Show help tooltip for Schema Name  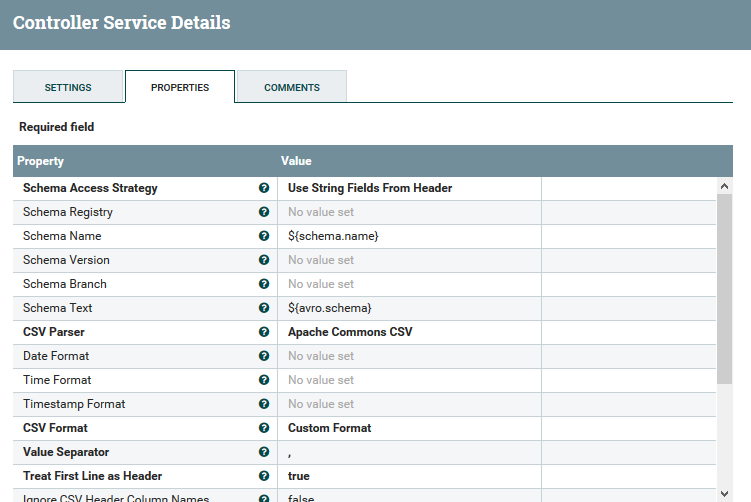coord(264,236)
